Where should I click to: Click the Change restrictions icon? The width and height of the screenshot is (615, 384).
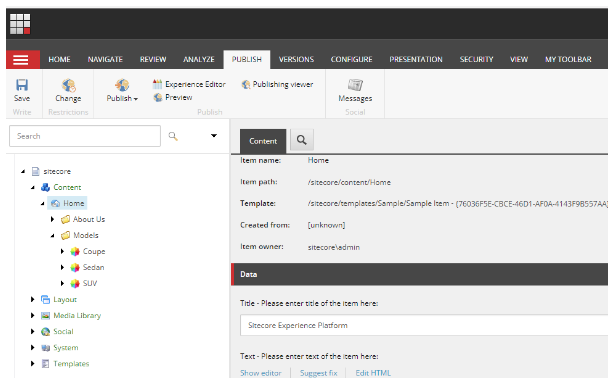click(69, 85)
